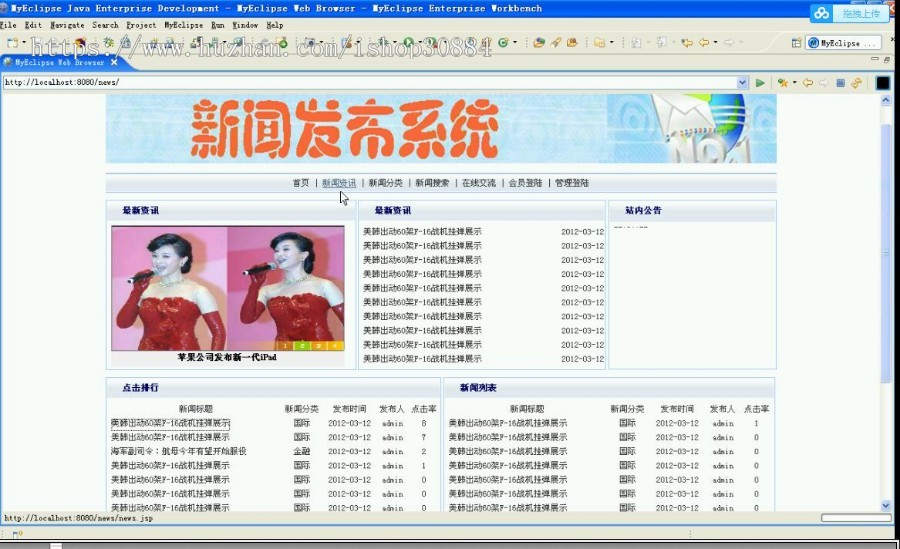Select slideshow page button 2
Viewport: 900px width, 549px height.
tap(302, 346)
